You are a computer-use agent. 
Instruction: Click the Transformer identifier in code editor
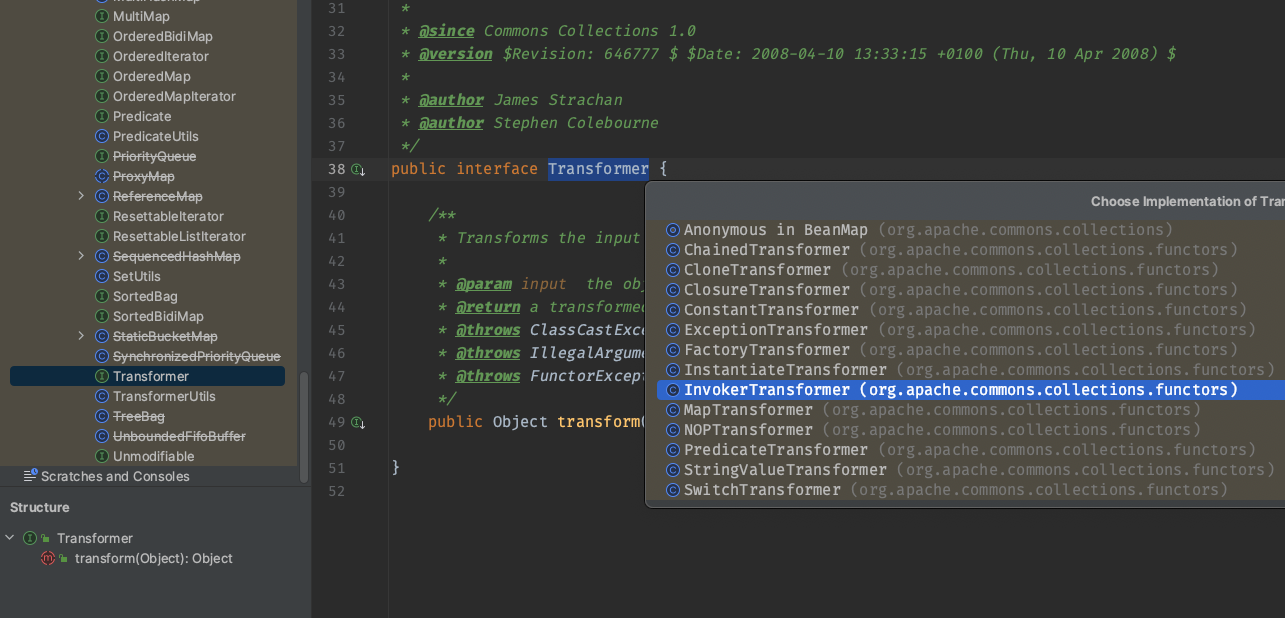[598, 169]
